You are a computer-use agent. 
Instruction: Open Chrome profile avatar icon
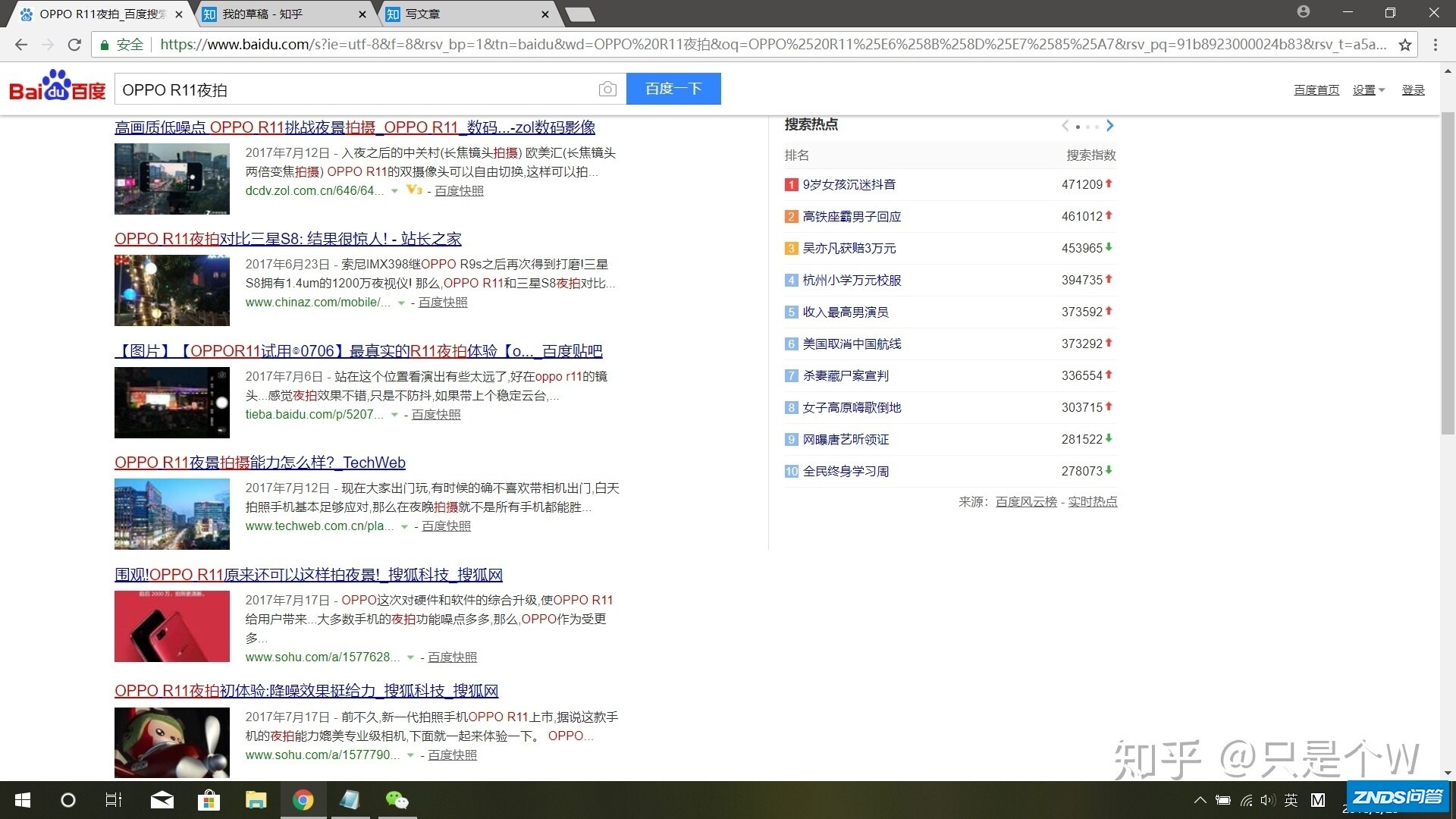click(x=1304, y=11)
